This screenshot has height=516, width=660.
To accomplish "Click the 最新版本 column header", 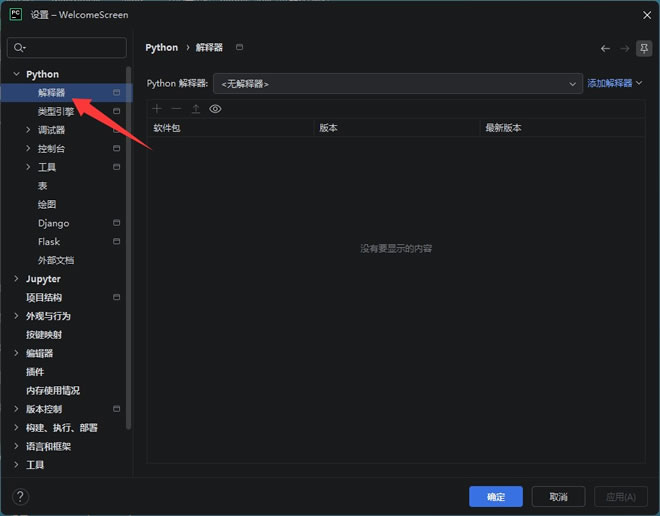I will (x=563, y=128).
